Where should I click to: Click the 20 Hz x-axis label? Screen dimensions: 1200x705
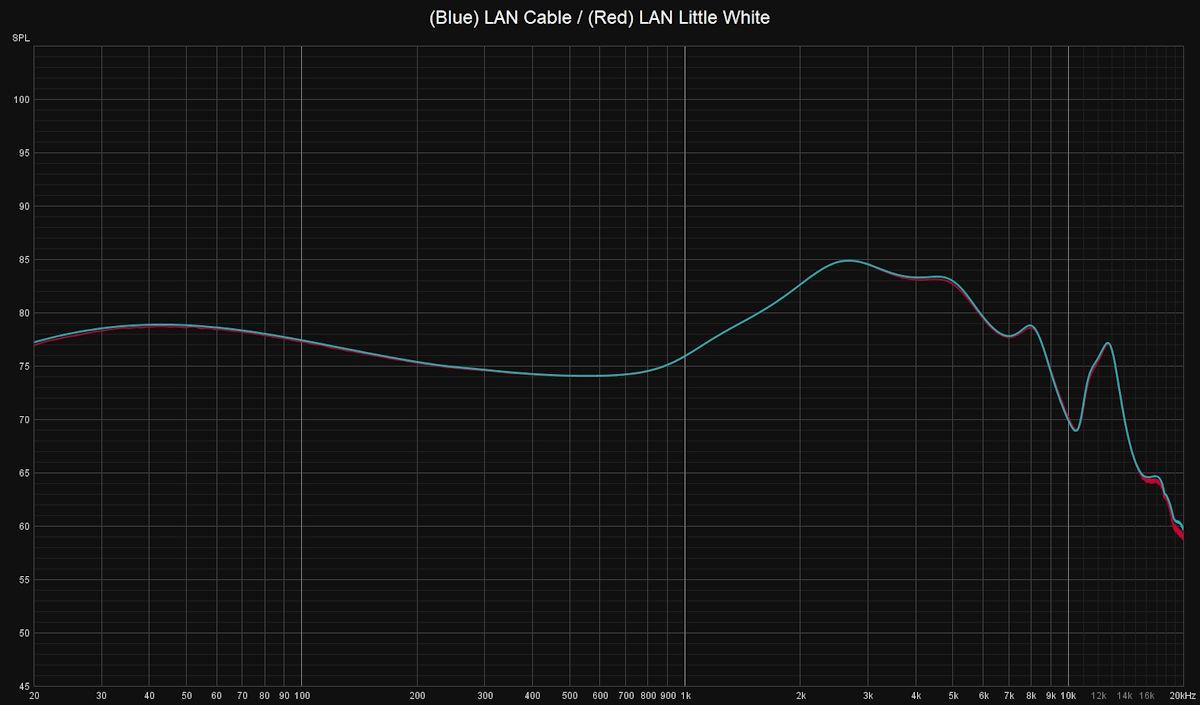pos(34,695)
